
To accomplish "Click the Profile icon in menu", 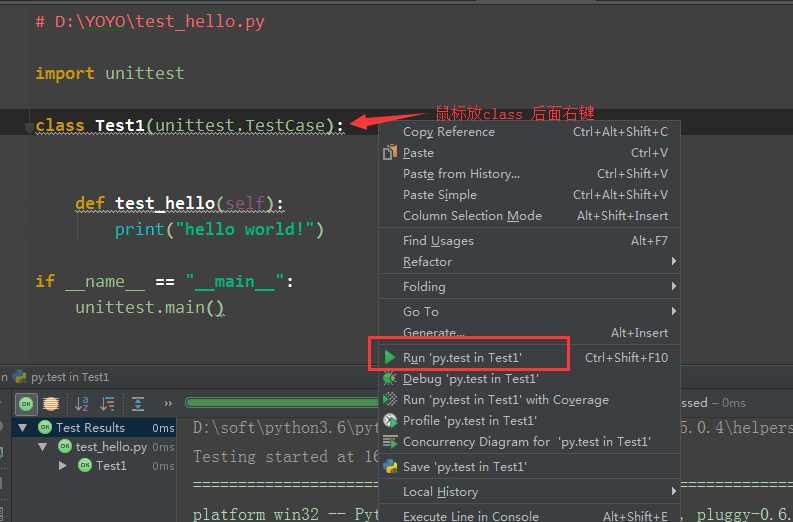I will tap(390, 420).
